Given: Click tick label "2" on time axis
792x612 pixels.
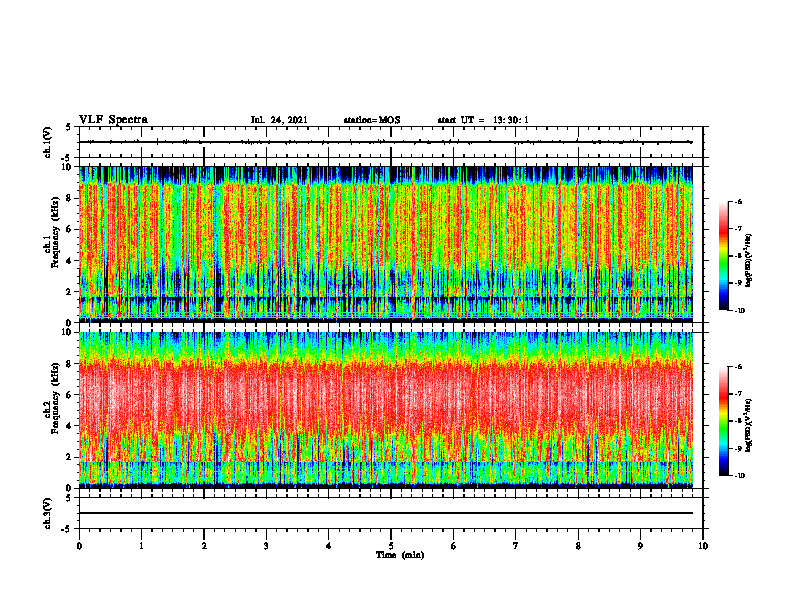Looking at the screenshot, I should 204,546.
